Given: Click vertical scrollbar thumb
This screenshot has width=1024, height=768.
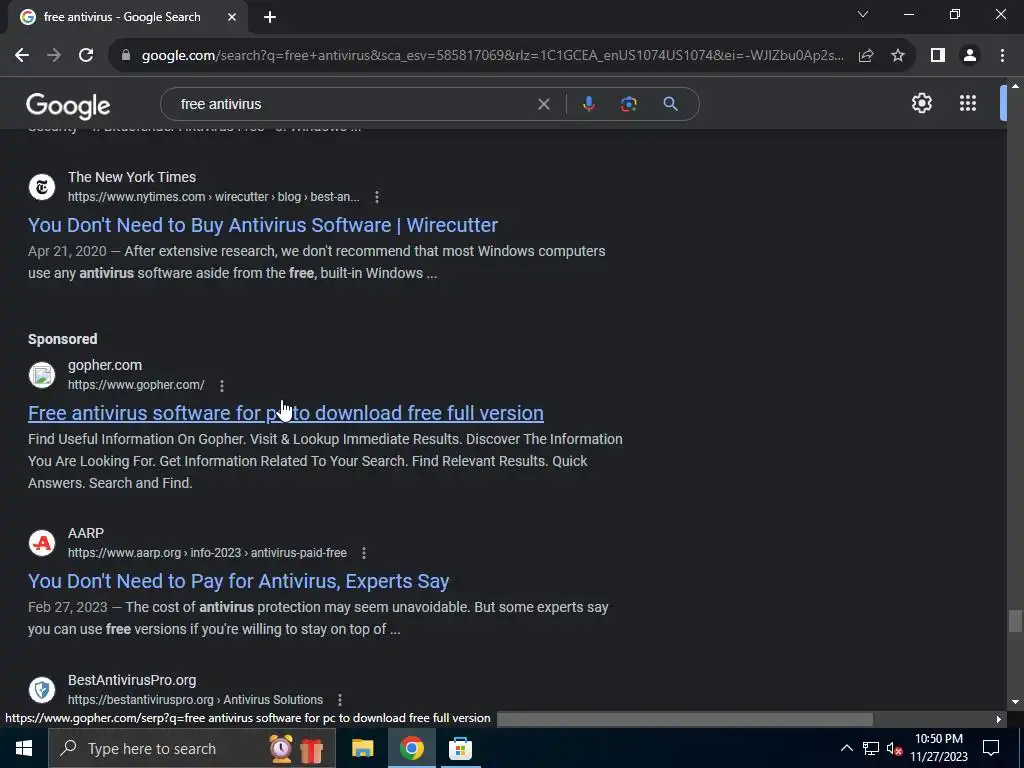Looking at the screenshot, I should [x=1014, y=621].
